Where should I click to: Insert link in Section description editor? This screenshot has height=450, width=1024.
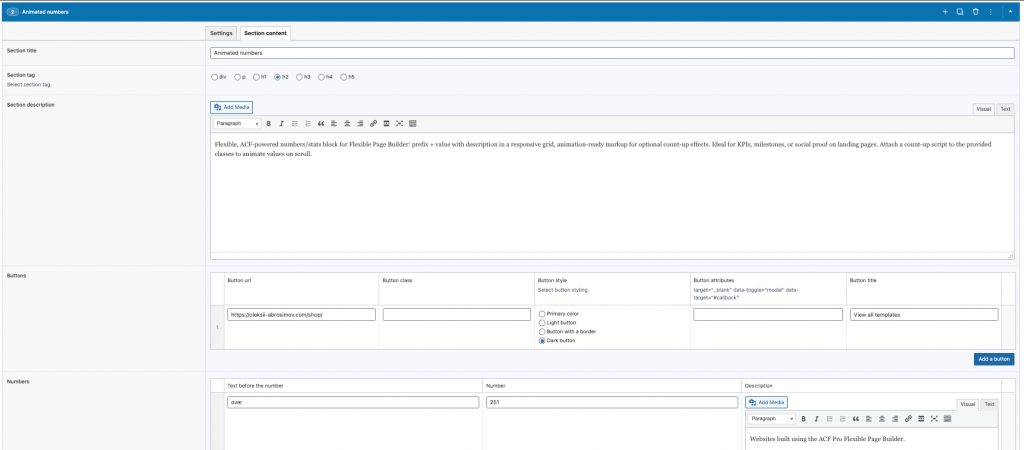(x=373, y=123)
